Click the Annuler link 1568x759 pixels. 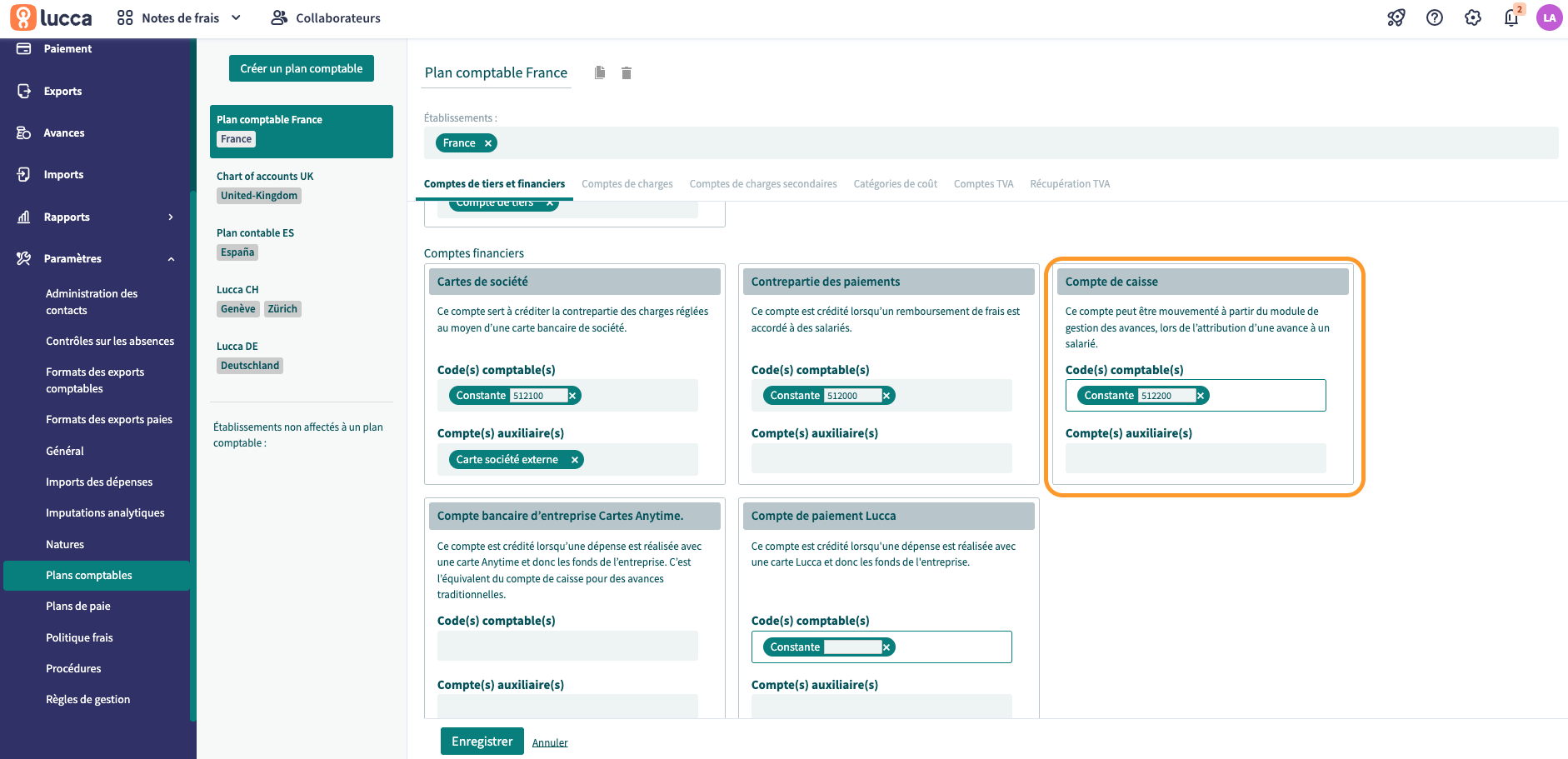point(550,742)
